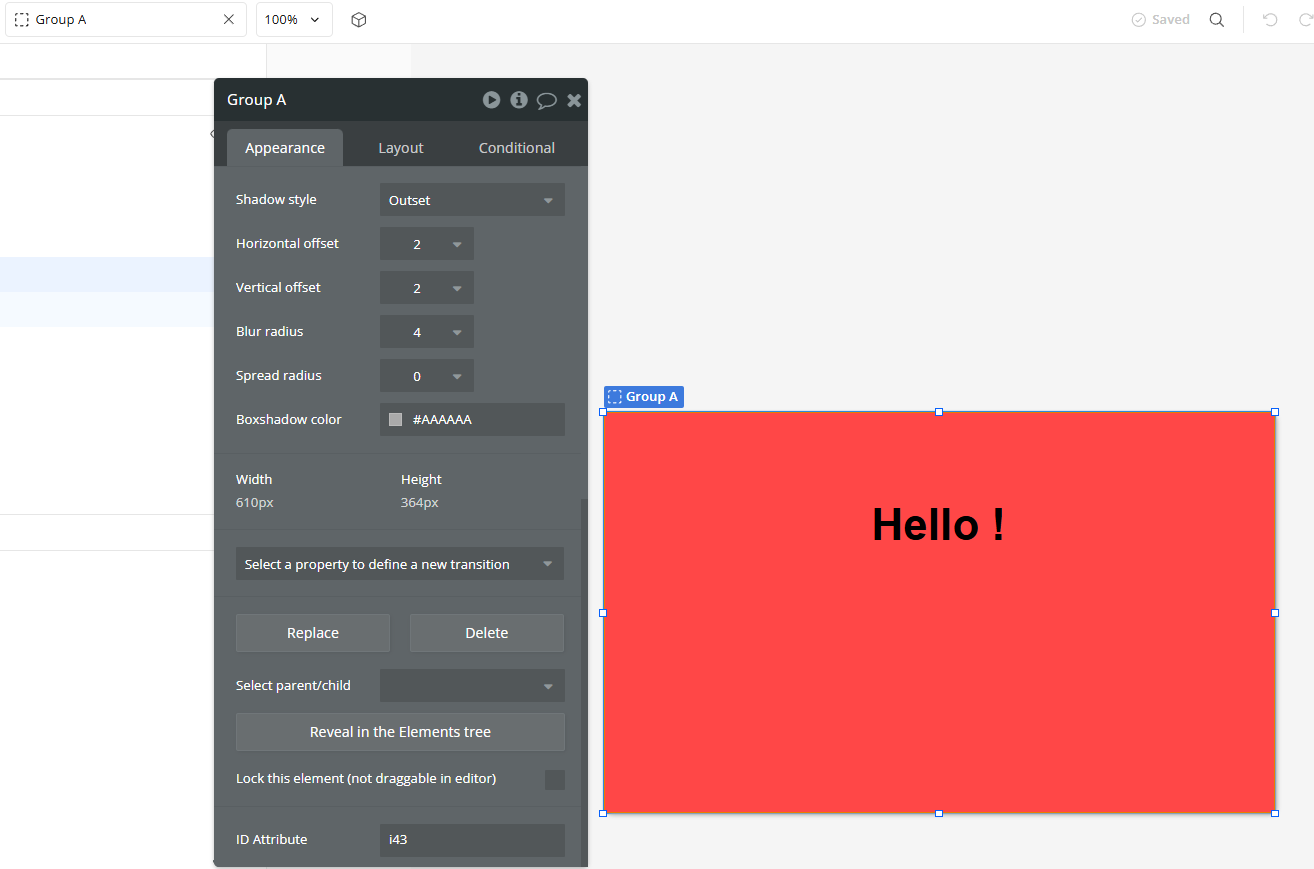
Task: Open the Select parent/child dropdown
Action: tap(471, 685)
